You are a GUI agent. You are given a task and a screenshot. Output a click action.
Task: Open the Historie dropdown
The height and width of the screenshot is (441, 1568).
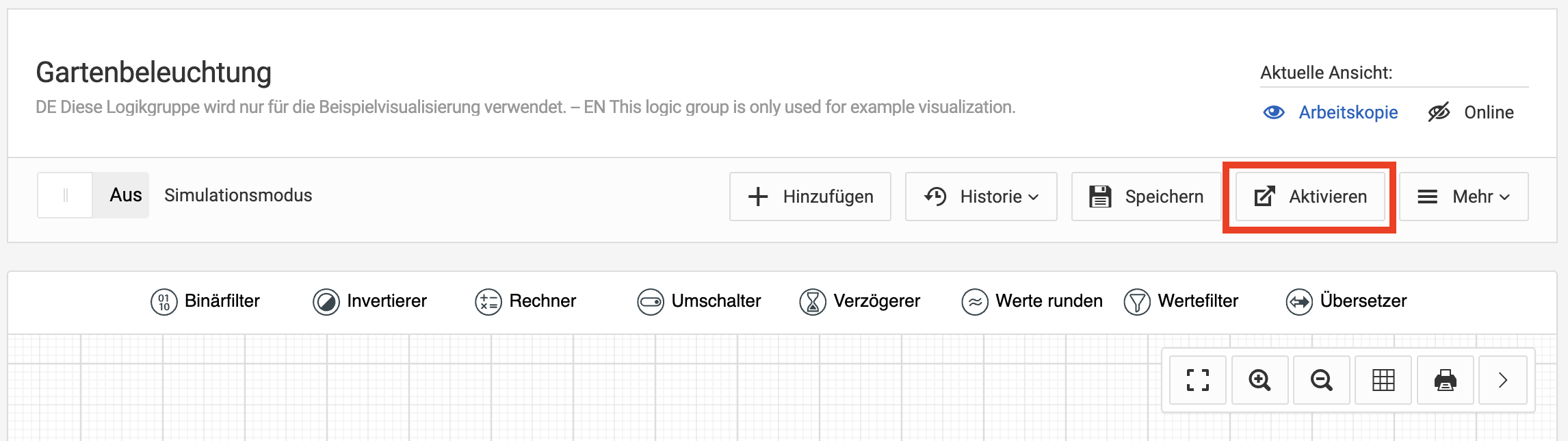tap(981, 197)
